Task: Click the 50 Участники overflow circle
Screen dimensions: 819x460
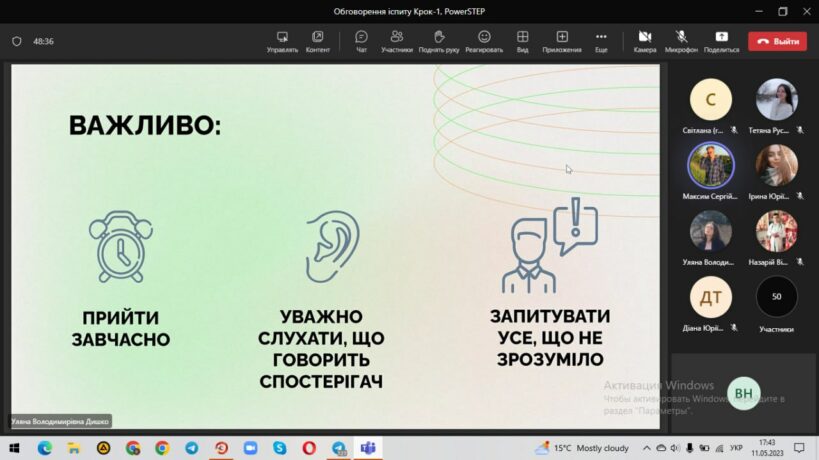Action: tap(776, 297)
